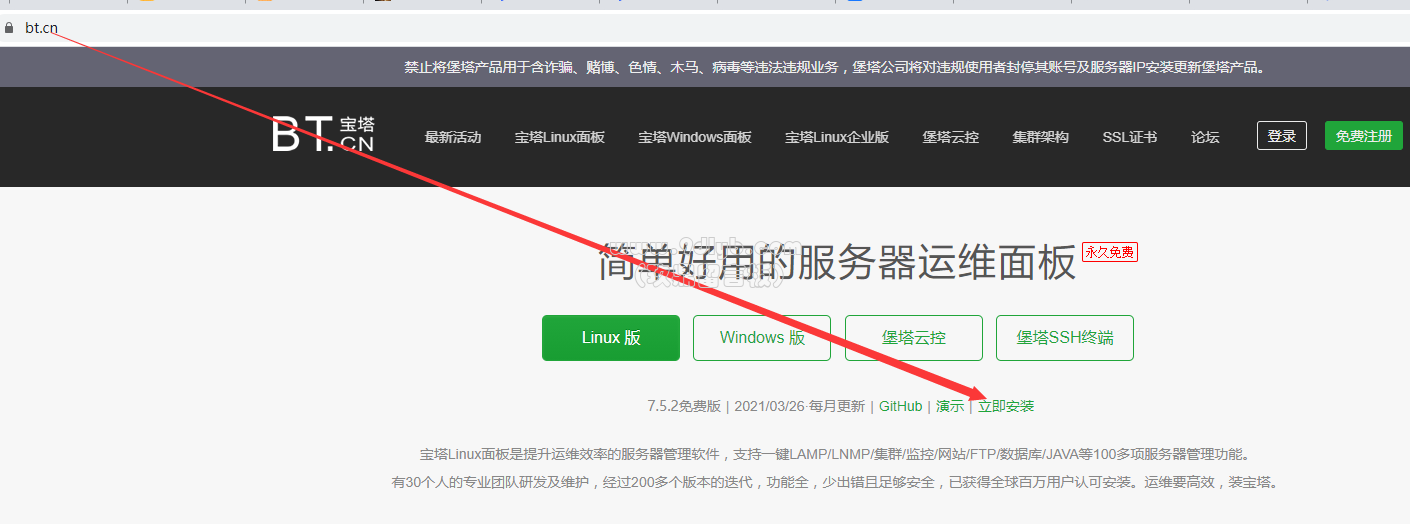Go to 宝塔Linux面板 page
The height and width of the screenshot is (524, 1410).
[x=560, y=137]
